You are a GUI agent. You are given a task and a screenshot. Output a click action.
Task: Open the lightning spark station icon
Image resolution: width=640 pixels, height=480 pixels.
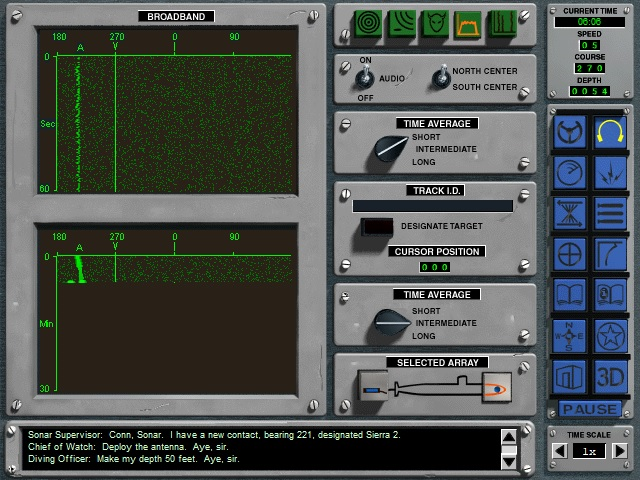(610, 173)
